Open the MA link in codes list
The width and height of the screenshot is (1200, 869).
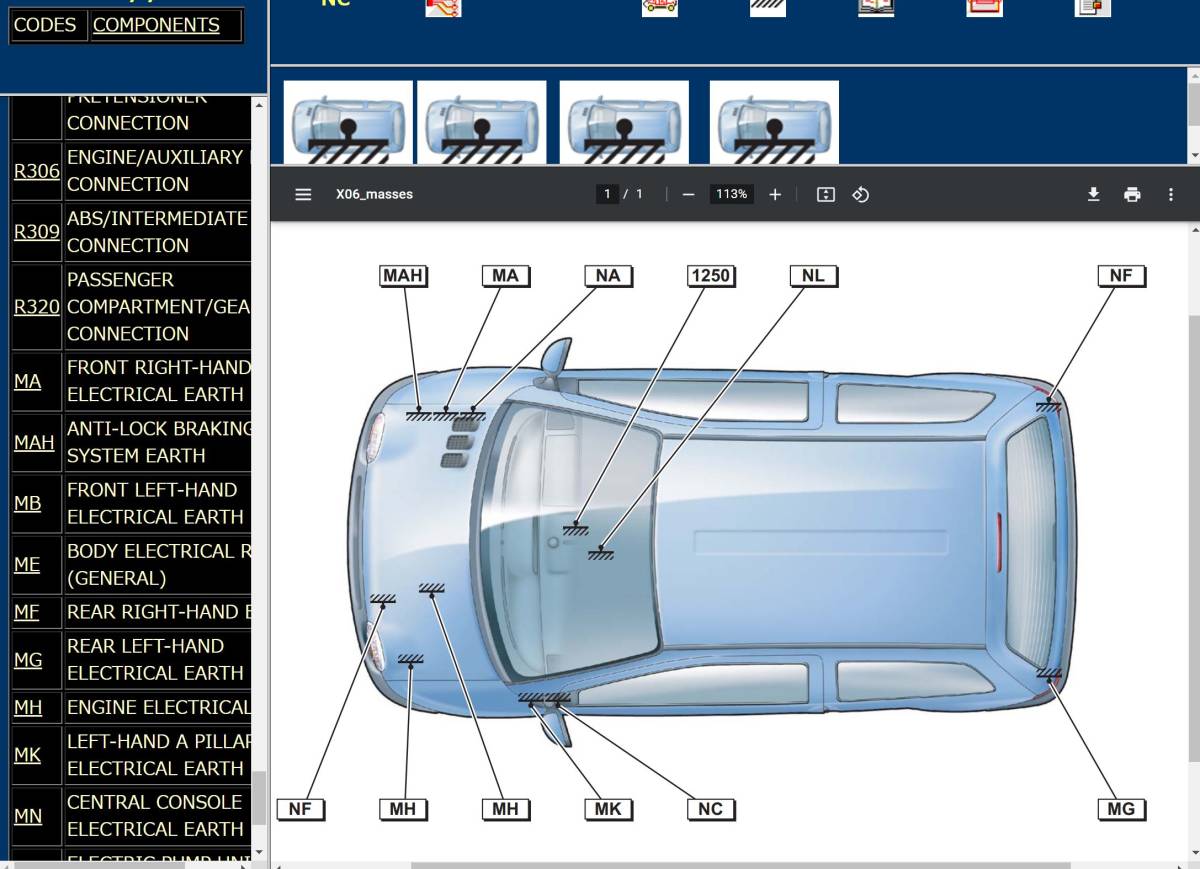click(x=28, y=381)
